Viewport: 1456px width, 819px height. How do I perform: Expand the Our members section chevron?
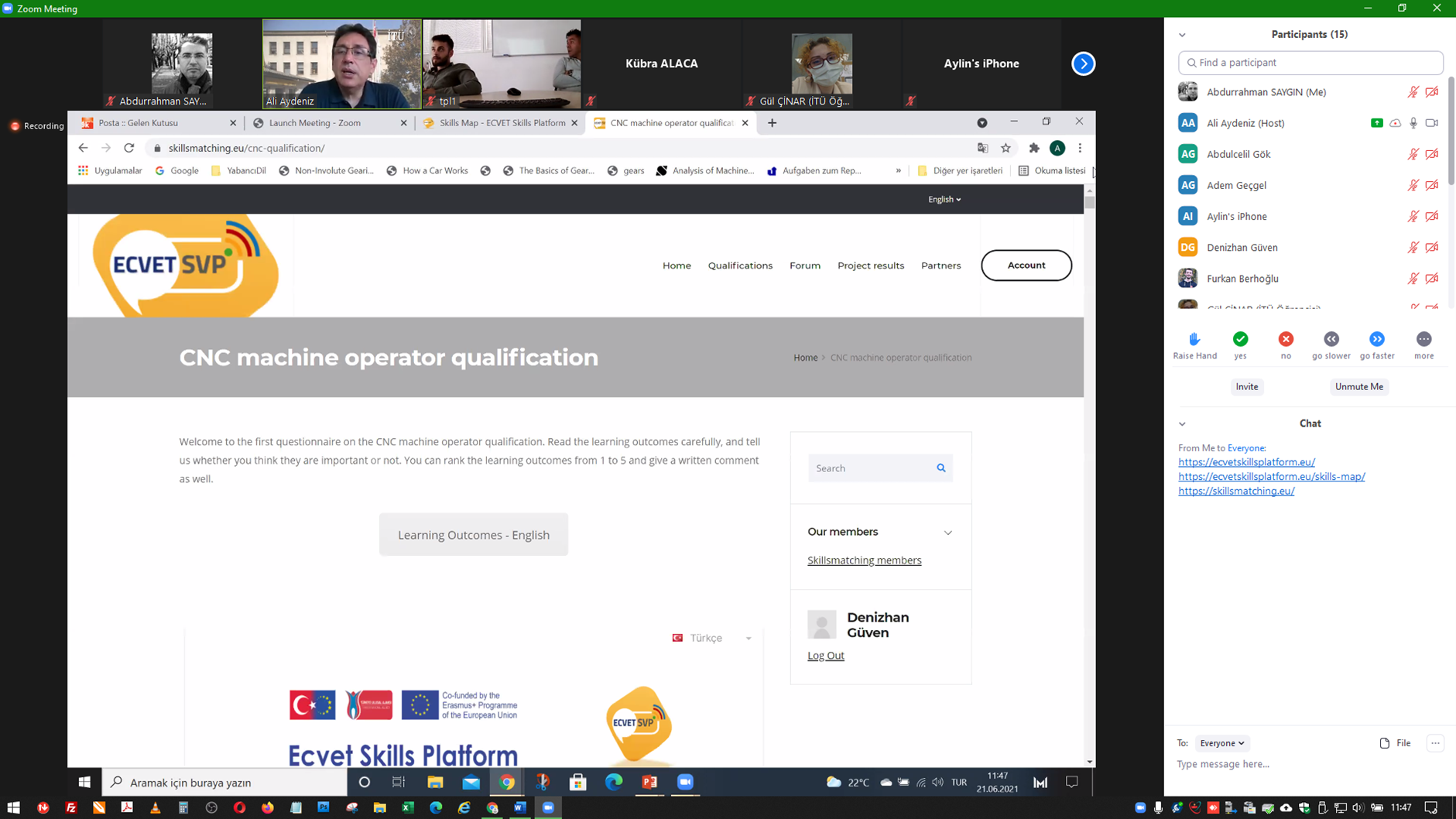tap(947, 533)
